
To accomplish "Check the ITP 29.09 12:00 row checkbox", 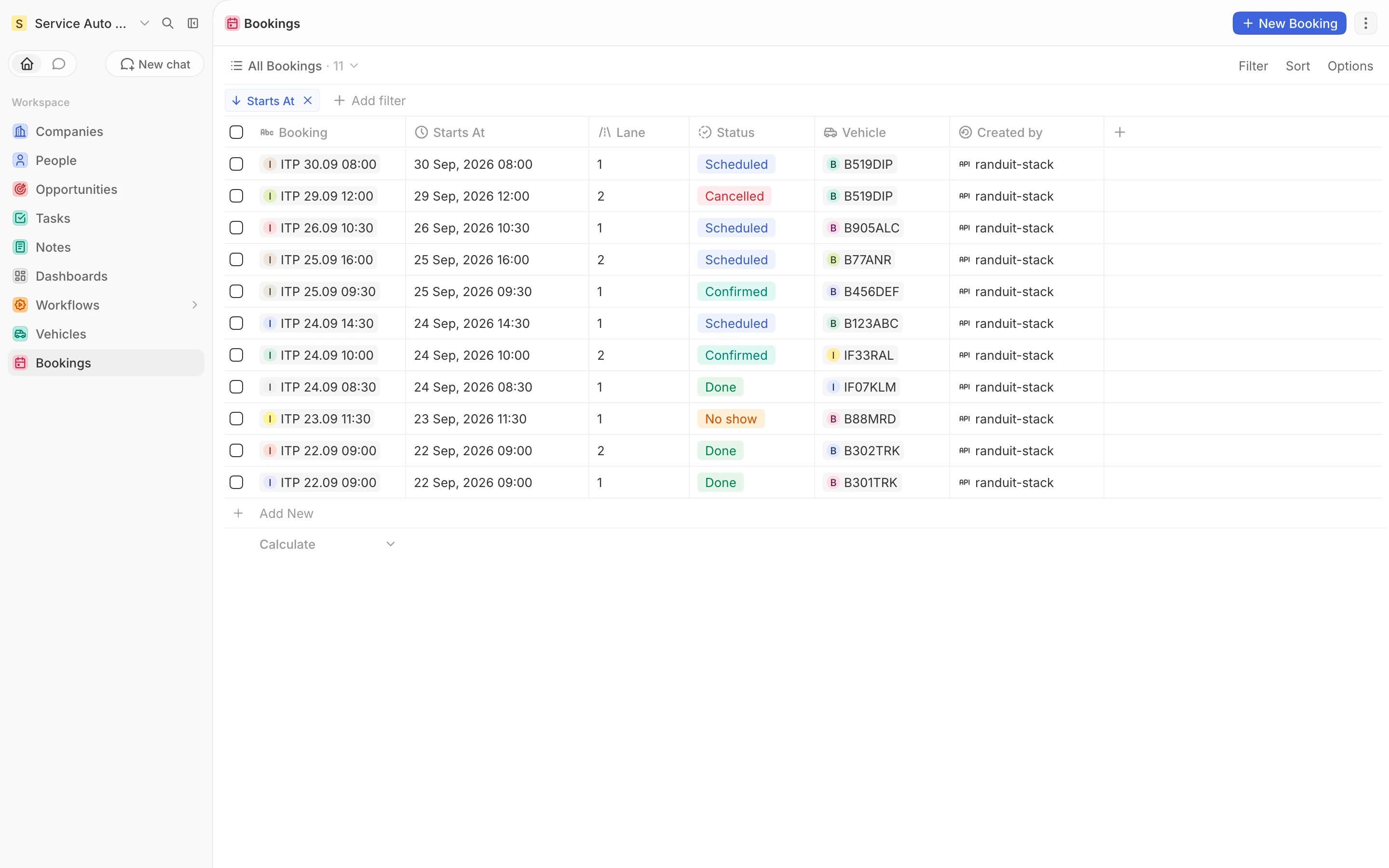I will coord(236,196).
